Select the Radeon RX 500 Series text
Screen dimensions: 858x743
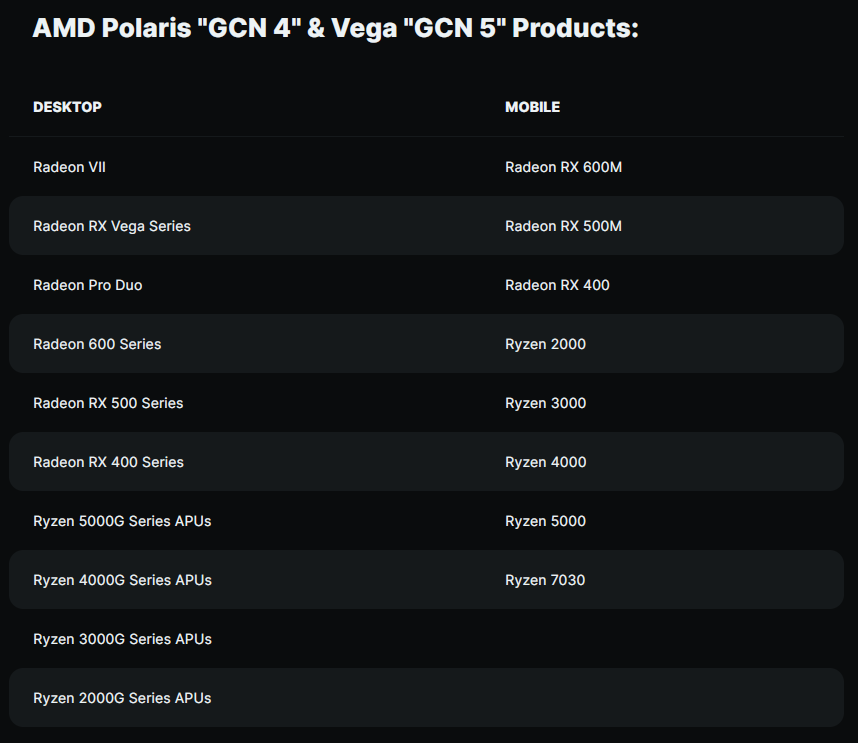[108, 403]
